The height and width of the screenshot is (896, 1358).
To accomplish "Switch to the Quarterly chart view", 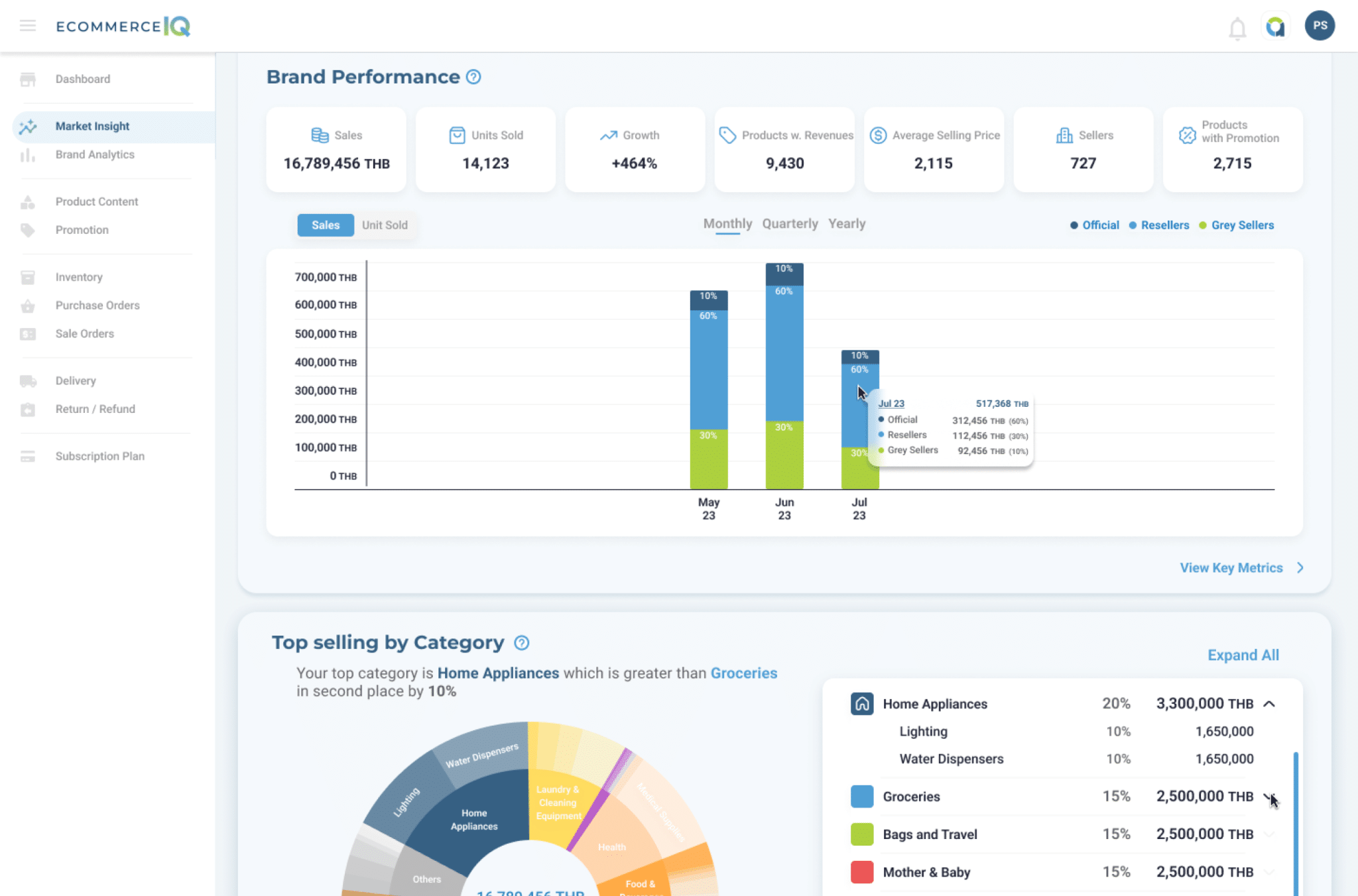I will pos(790,223).
